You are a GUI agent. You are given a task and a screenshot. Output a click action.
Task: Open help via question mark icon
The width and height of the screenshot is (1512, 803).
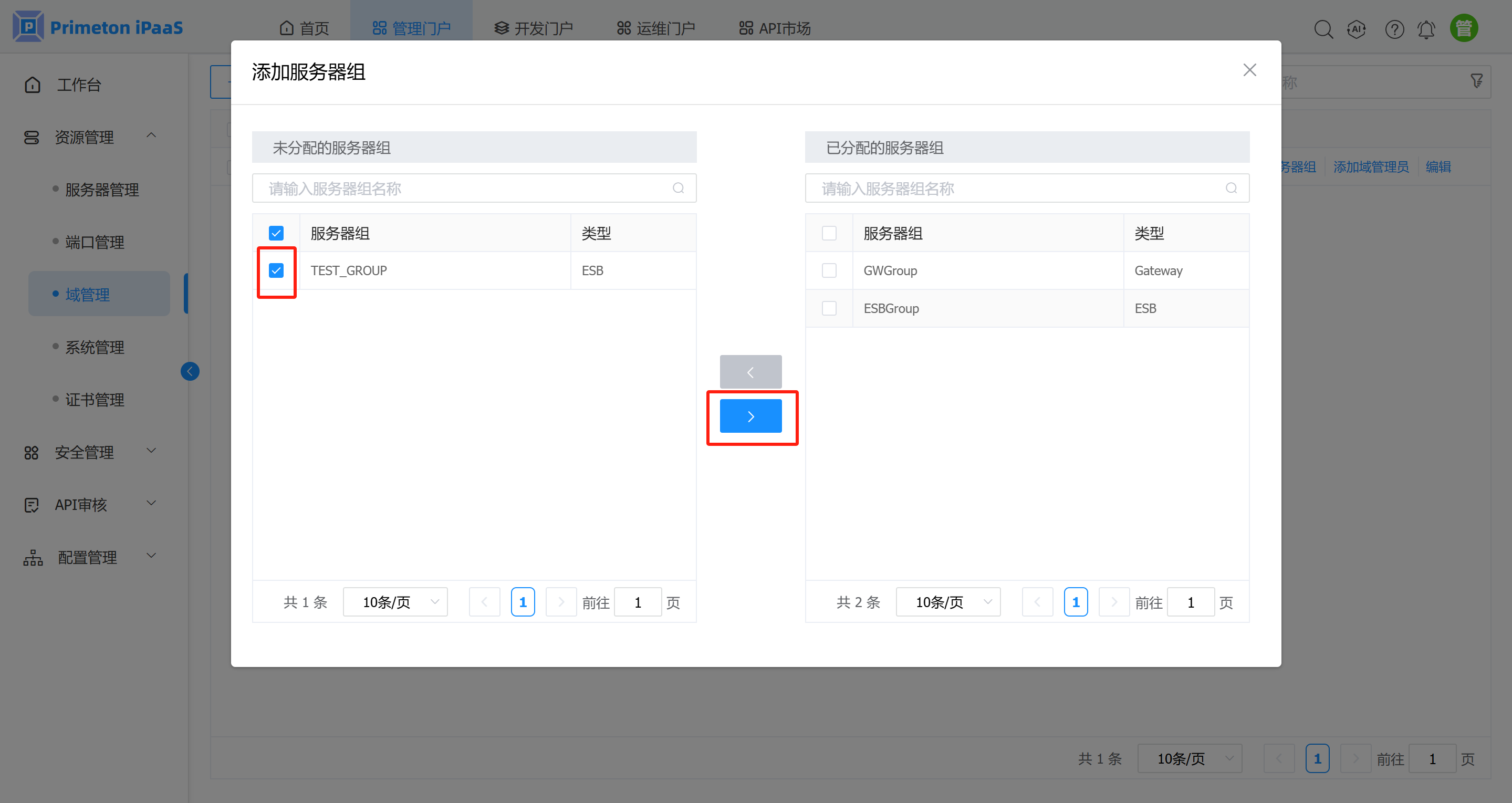[x=1394, y=28]
